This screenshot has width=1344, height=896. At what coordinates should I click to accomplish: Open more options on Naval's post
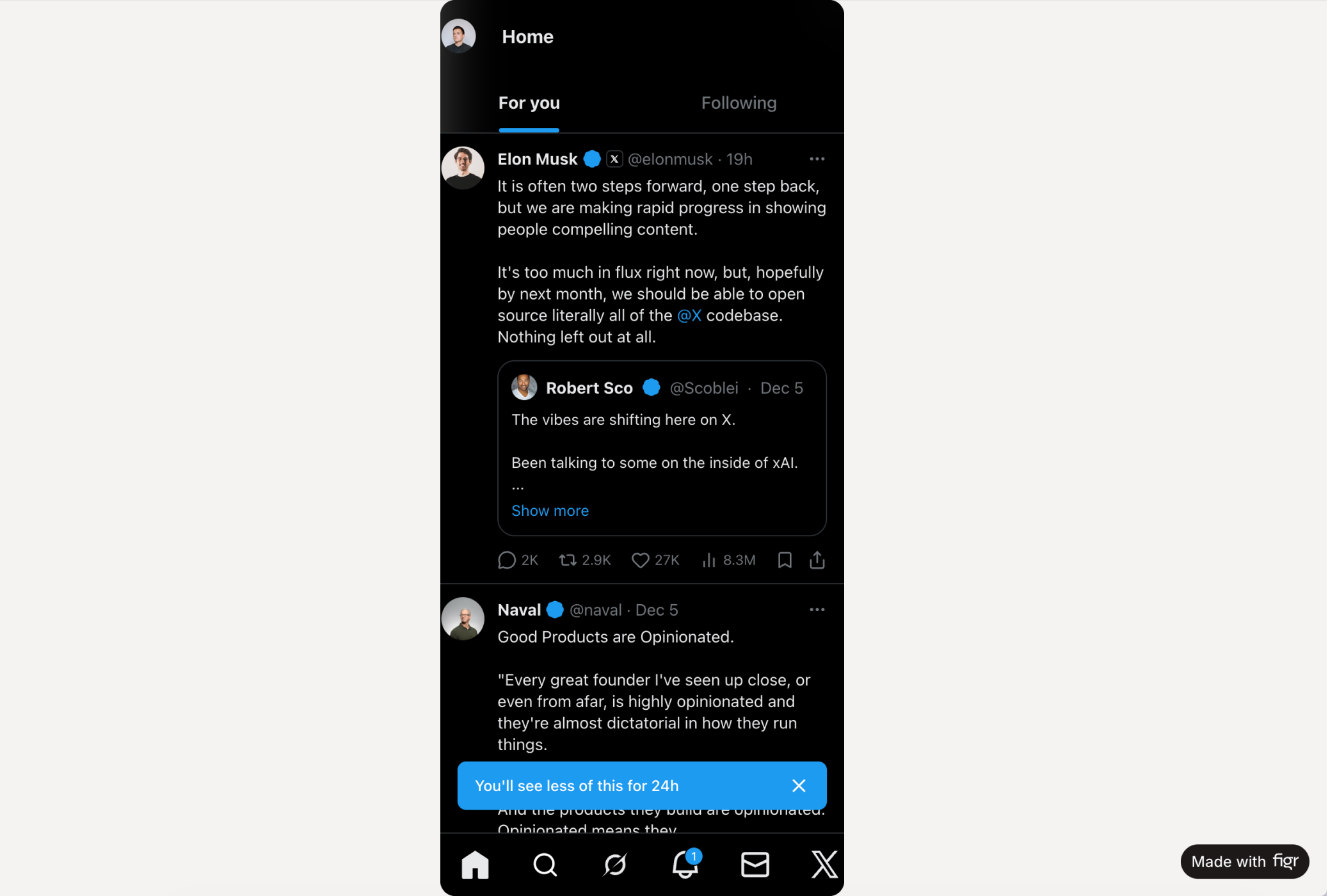click(817, 609)
